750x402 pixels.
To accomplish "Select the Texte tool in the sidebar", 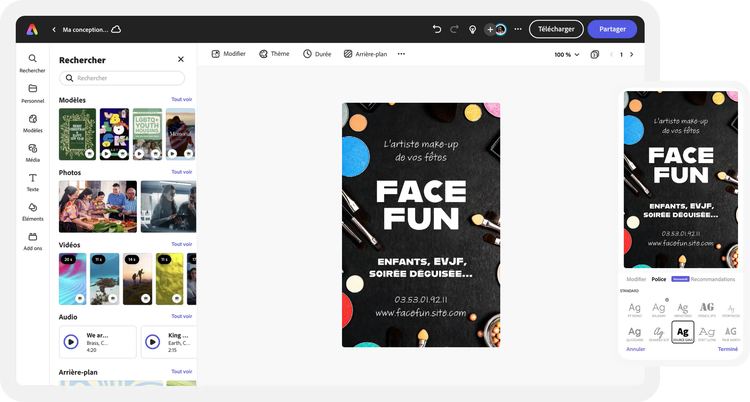I will coord(33,180).
